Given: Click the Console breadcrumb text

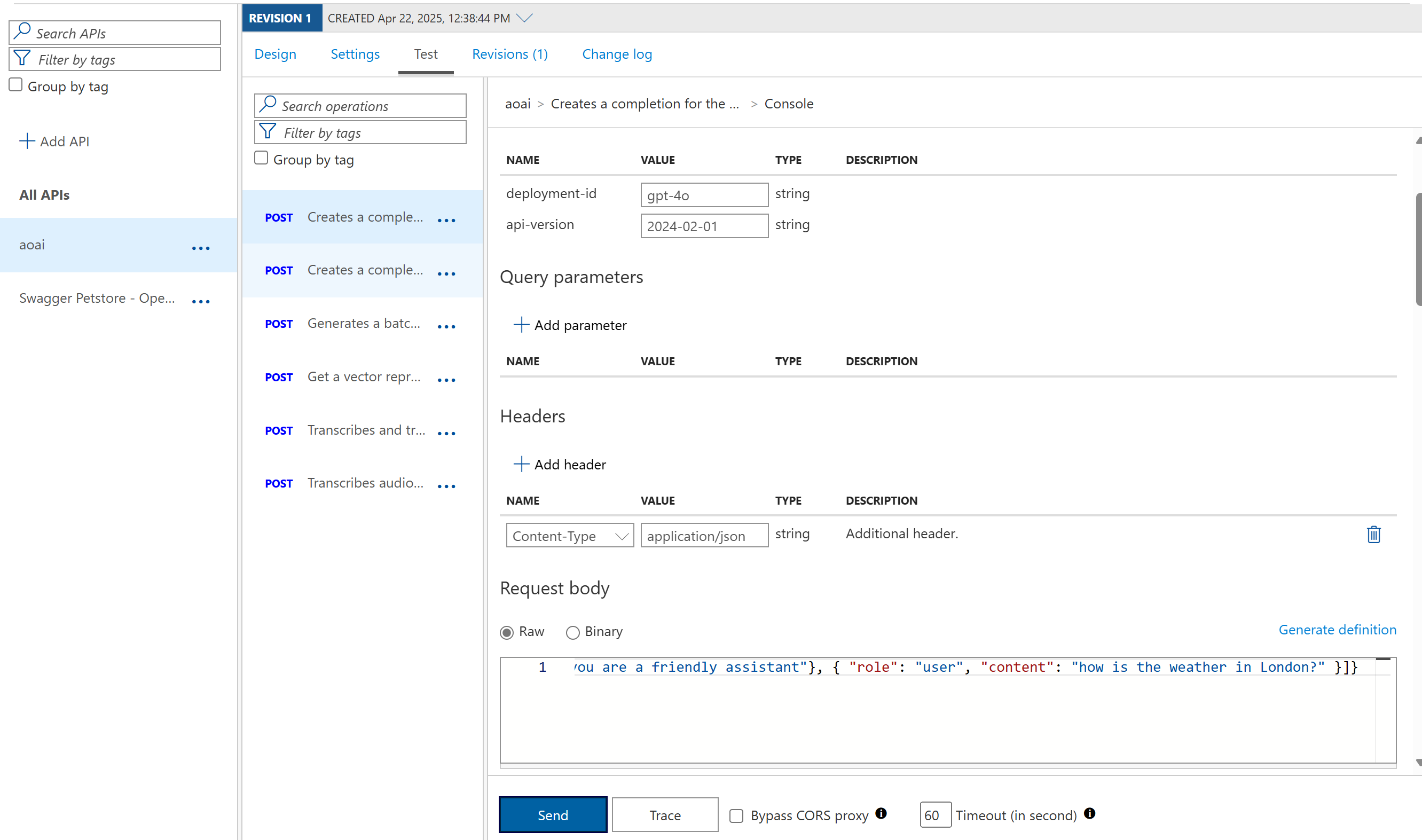Looking at the screenshot, I should tap(789, 104).
